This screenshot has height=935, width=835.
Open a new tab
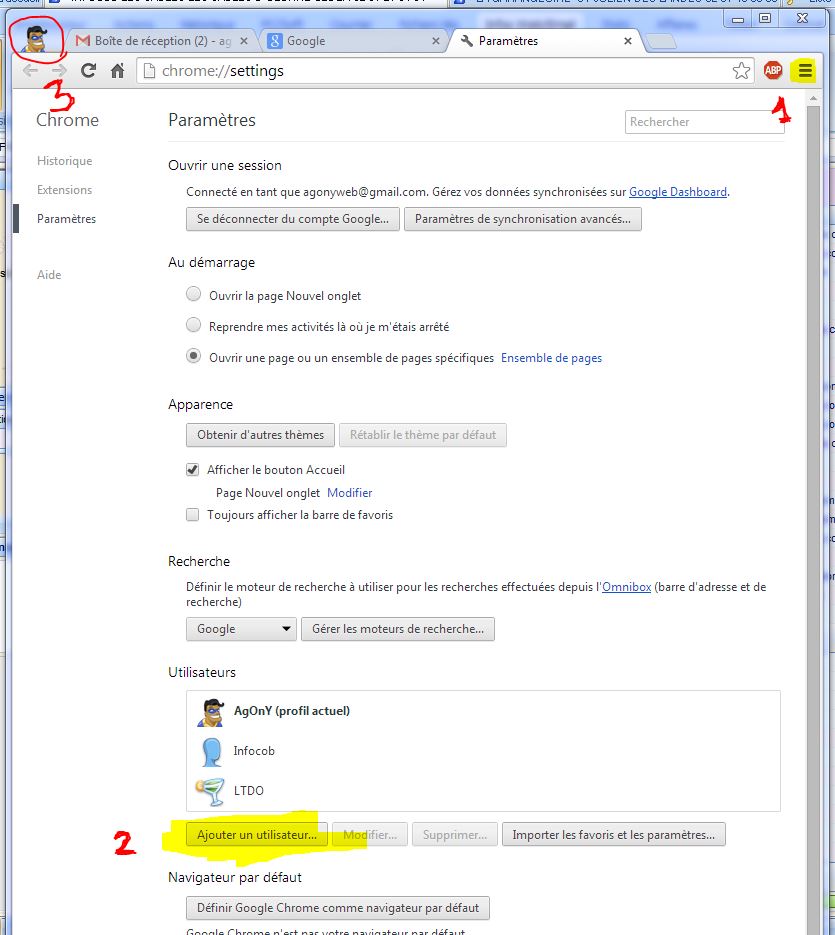661,41
